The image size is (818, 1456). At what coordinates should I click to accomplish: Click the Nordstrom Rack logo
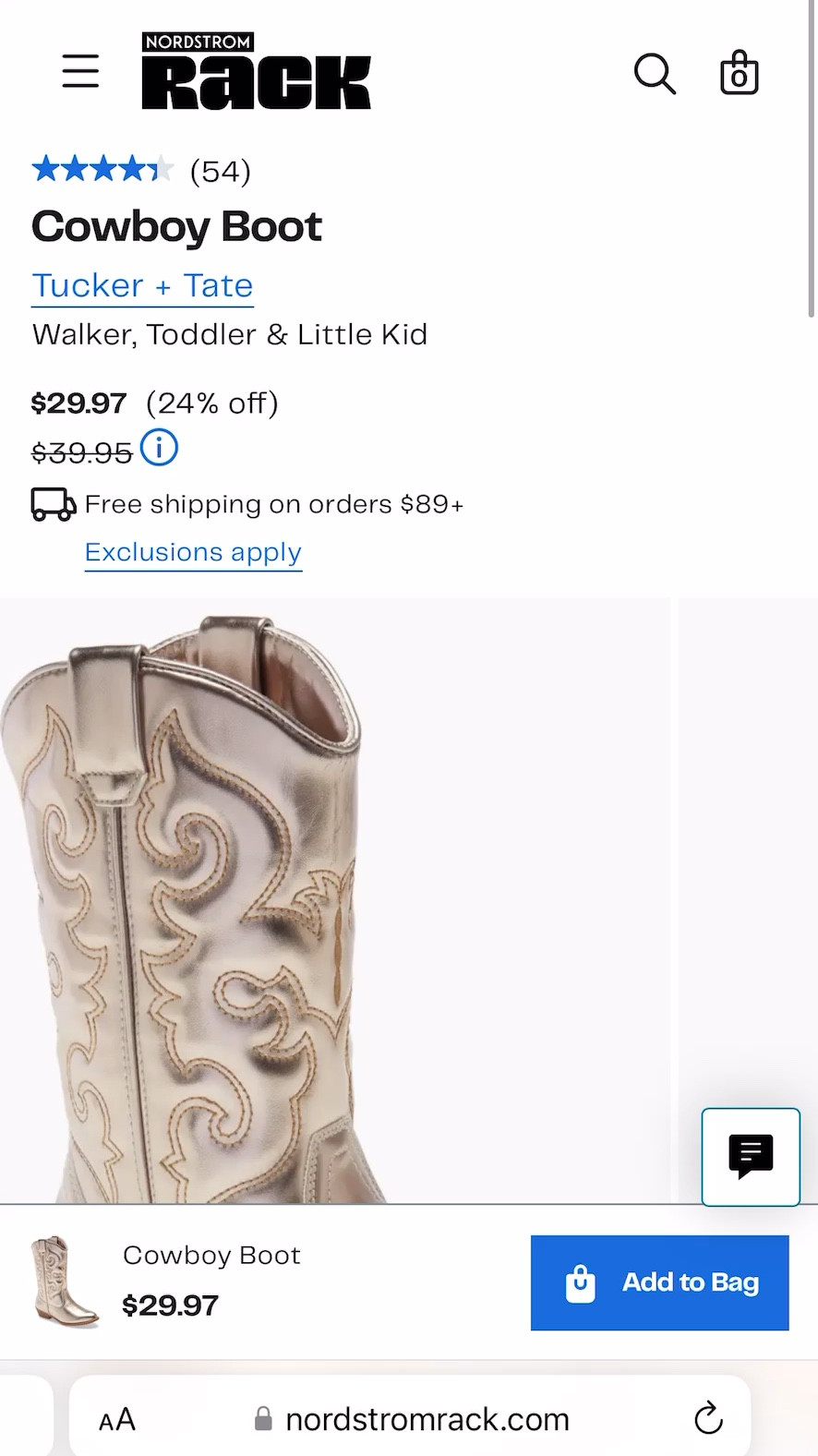(x=256, y=71)
